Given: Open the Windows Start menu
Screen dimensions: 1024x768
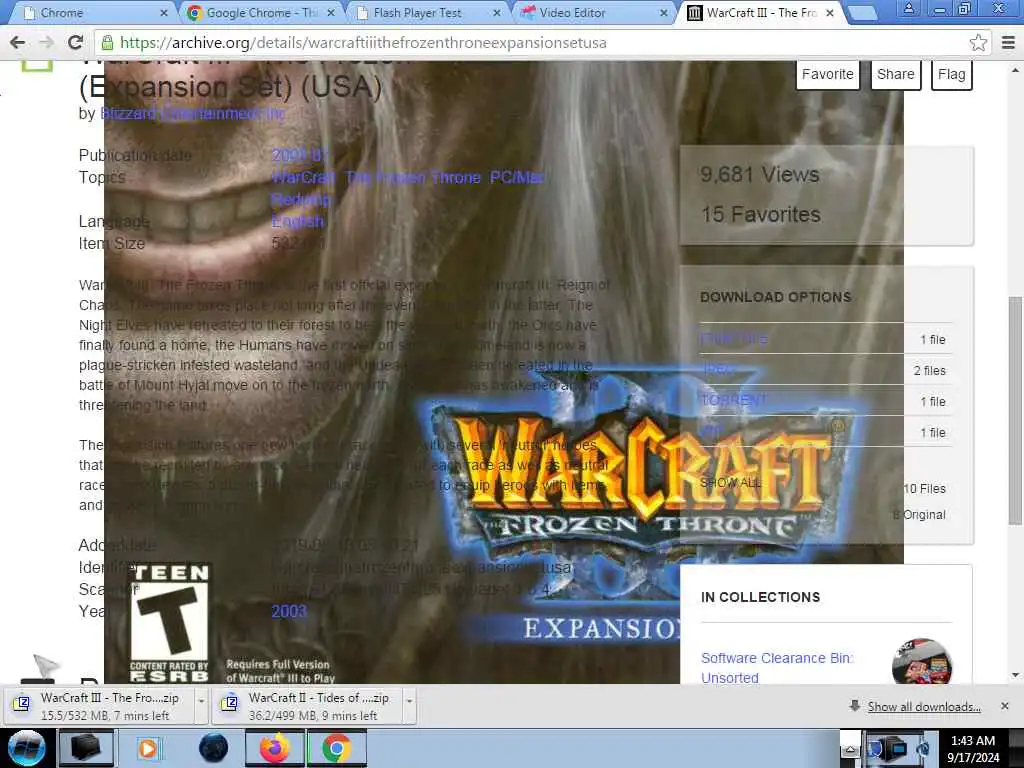Looking at the screenshot, I should tap(27, 748).
